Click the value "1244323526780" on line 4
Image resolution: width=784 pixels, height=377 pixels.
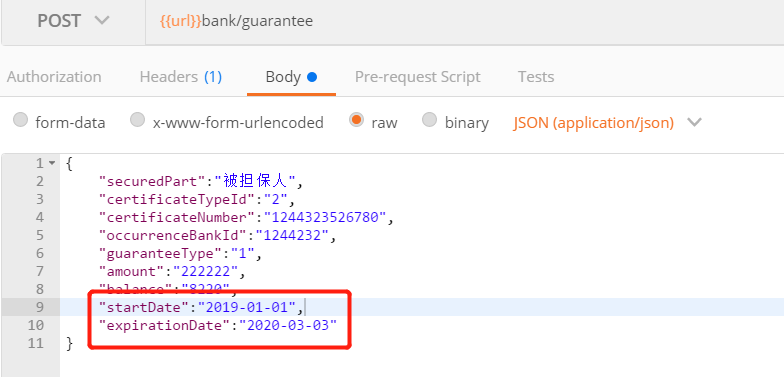click(326, 218)
